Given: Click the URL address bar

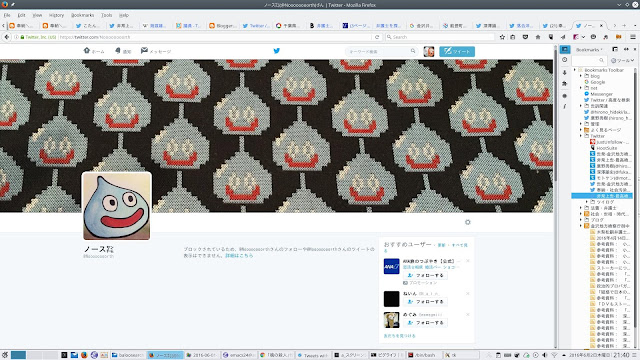Looking at the screenshot, I should 214,37.
